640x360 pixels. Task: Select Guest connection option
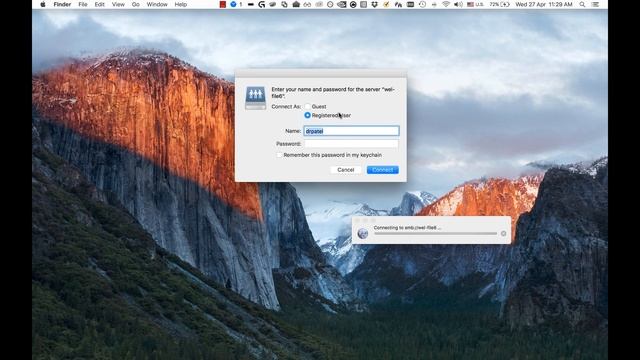tap(307, 107)
